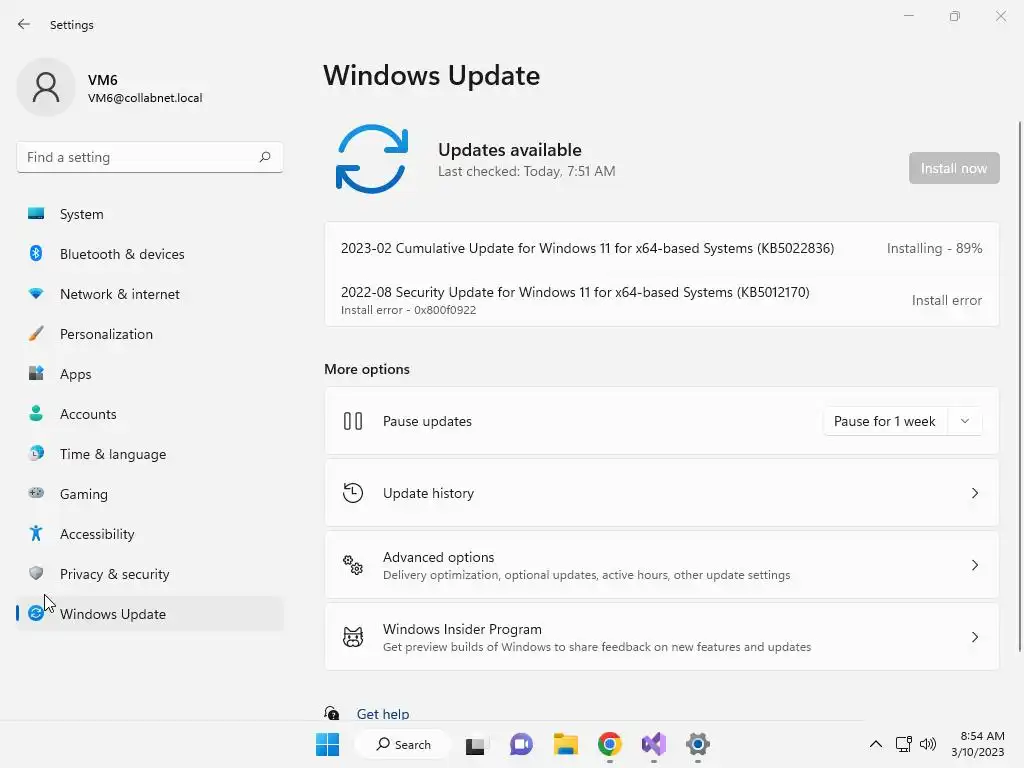Viewport: 1024px width, 768px height.
Task: Launch File Explorer from taskbar
Action: coord(566,744)
